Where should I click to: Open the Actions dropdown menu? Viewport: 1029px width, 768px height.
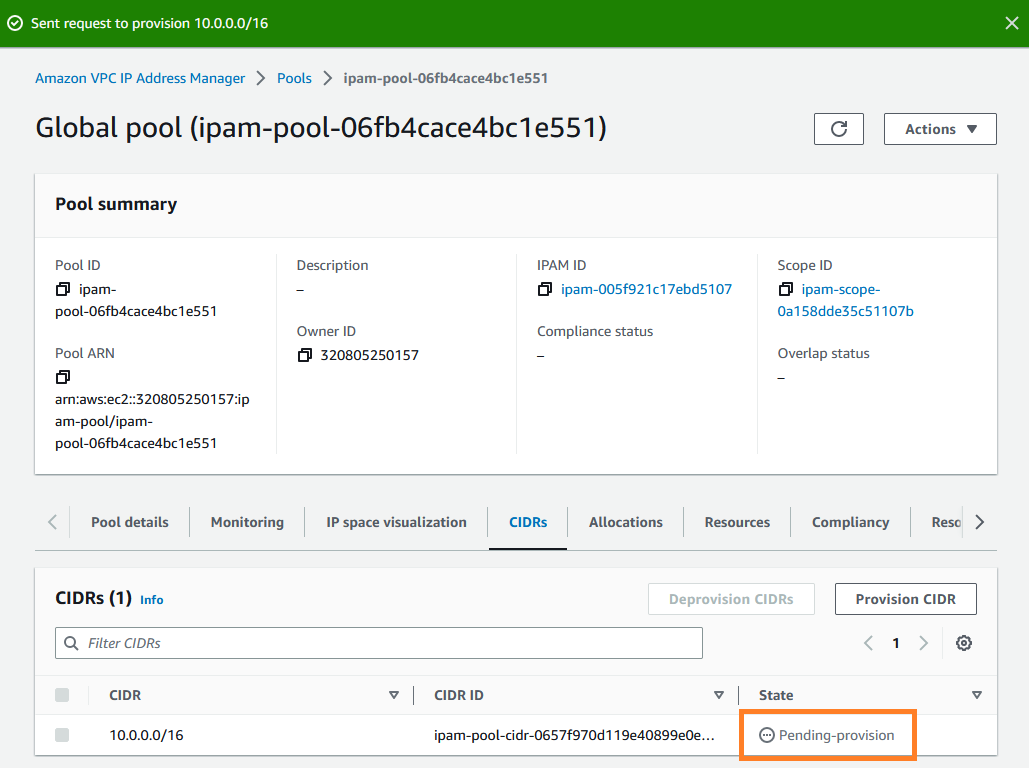[x=939, y=128]
